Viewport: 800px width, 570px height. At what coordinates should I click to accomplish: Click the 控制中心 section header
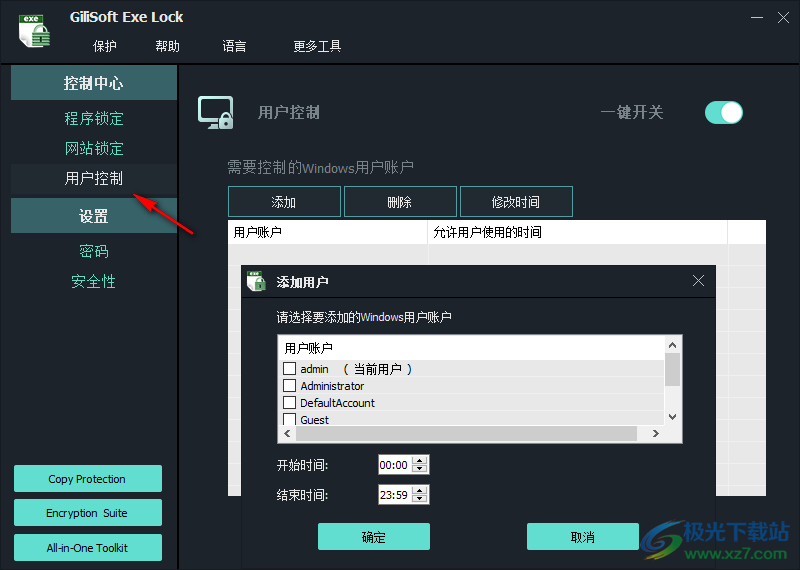click(94, 83)
